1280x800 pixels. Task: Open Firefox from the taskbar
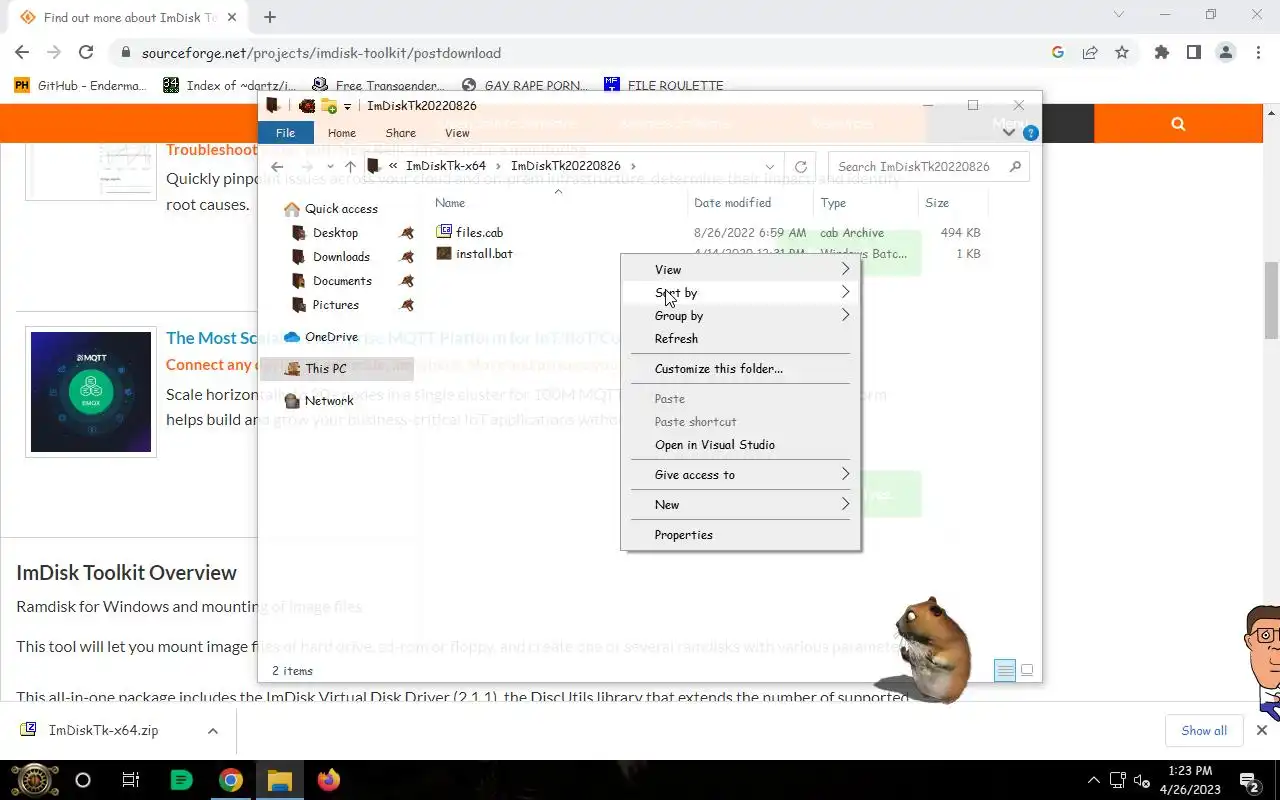pyautogui.click(x=328, y=780)
